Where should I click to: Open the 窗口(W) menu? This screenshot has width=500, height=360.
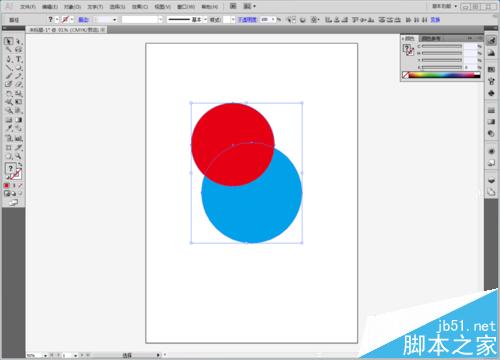tap(186, 7)
